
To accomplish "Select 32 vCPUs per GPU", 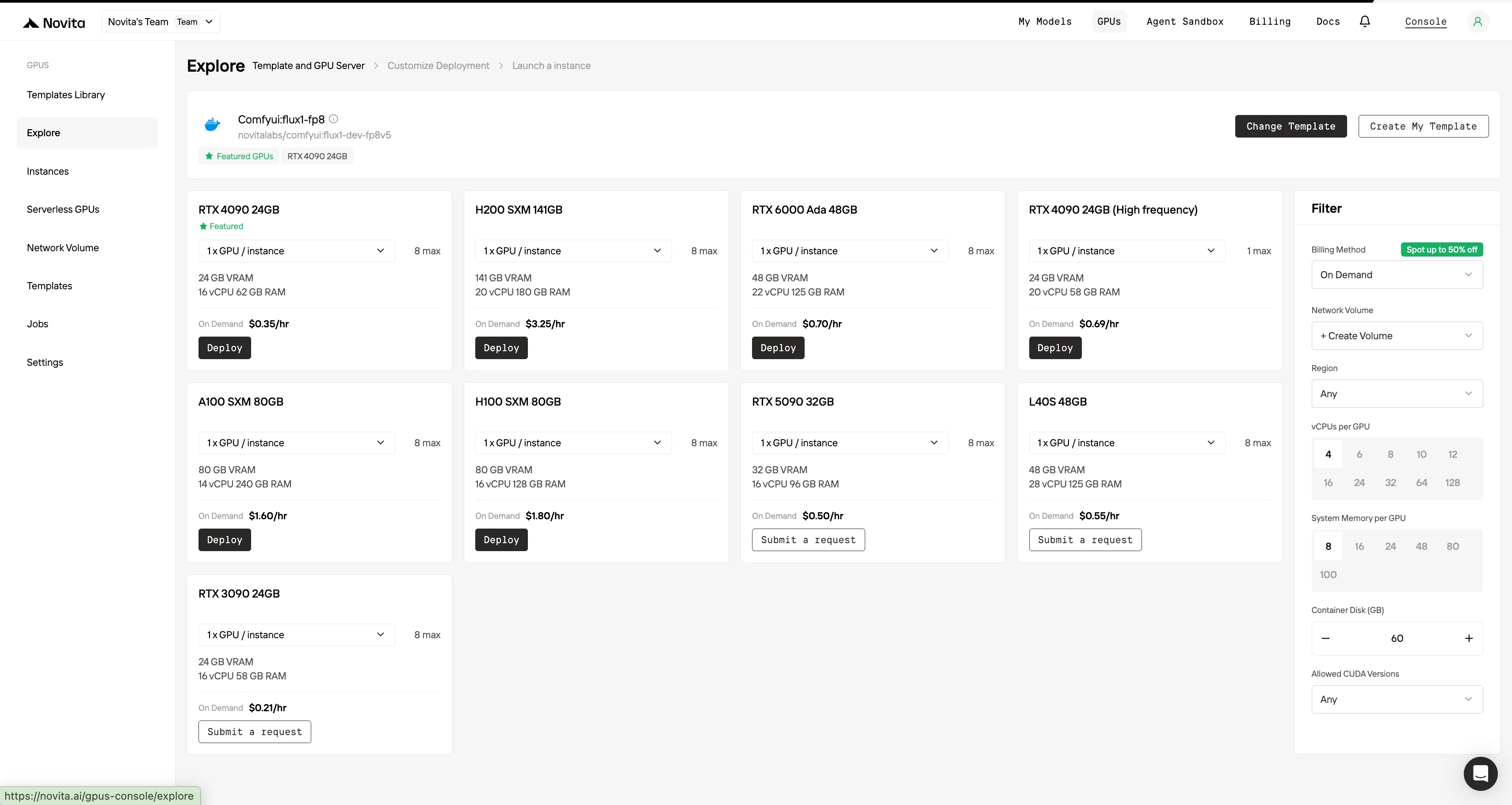I will tap(1390, 483).
